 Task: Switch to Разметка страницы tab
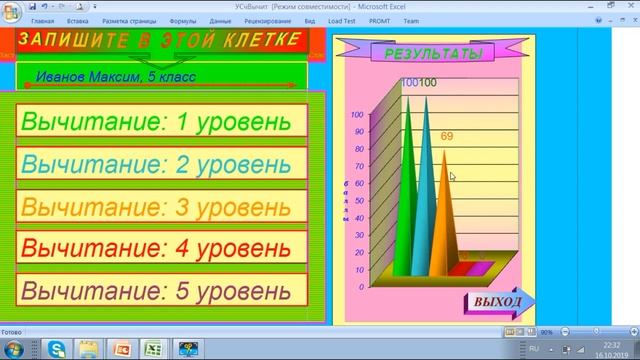coord(129,21)
